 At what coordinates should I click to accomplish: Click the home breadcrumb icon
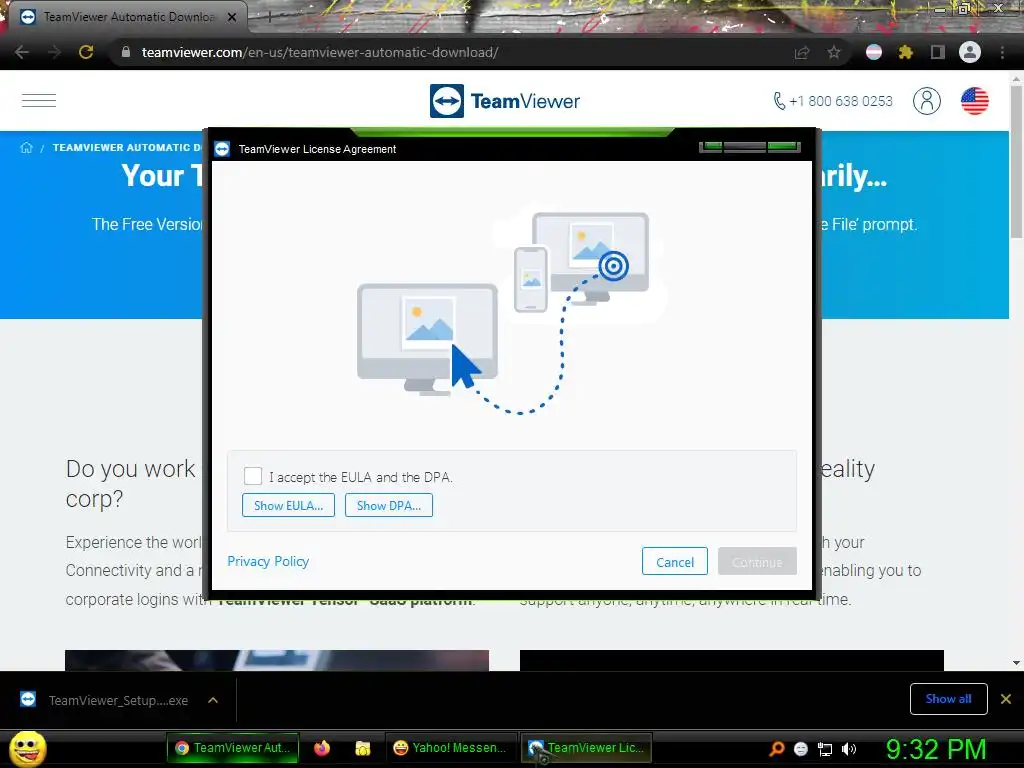(26, 148)
